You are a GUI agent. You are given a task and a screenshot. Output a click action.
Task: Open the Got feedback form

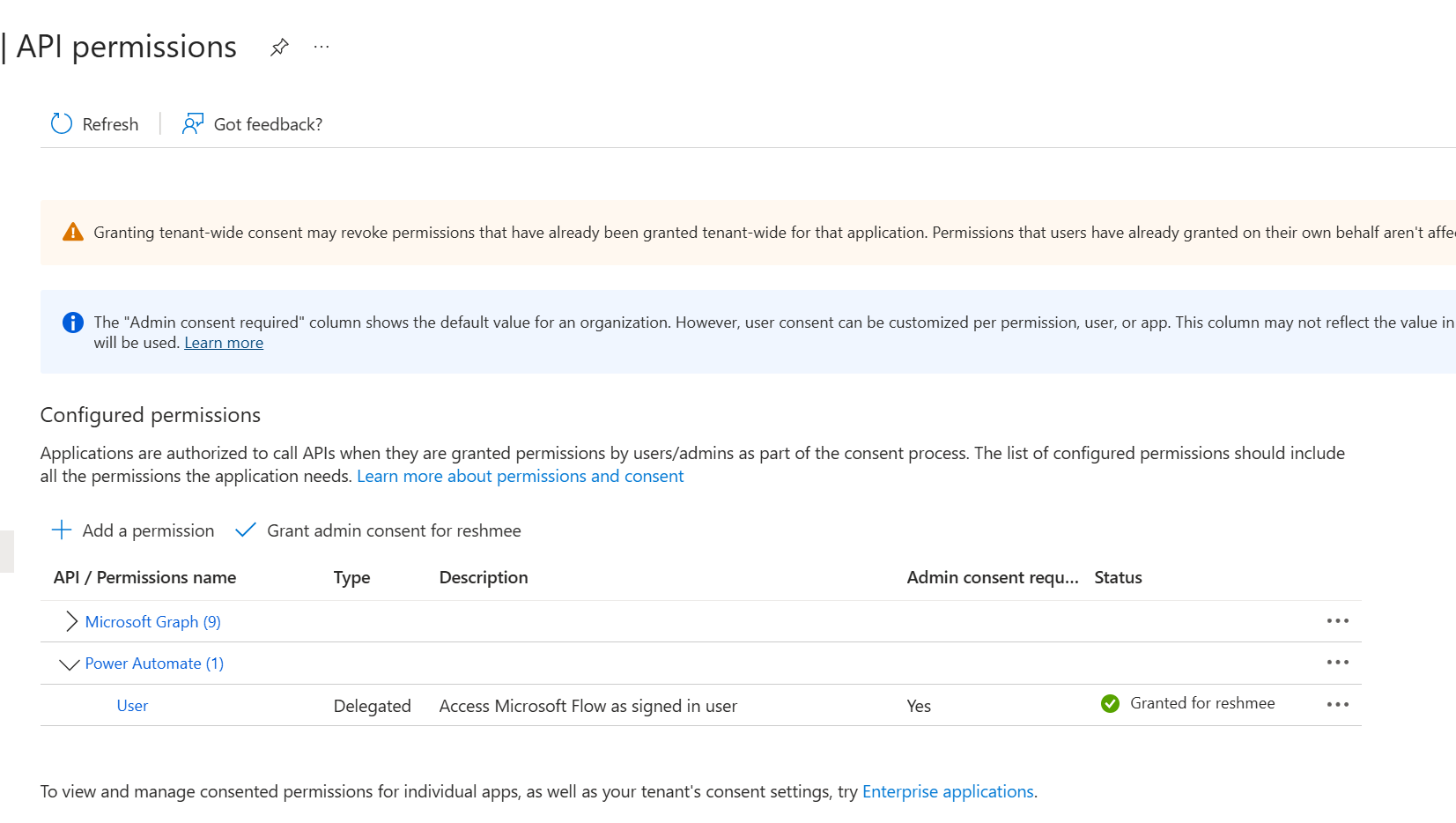coord(253,123)
